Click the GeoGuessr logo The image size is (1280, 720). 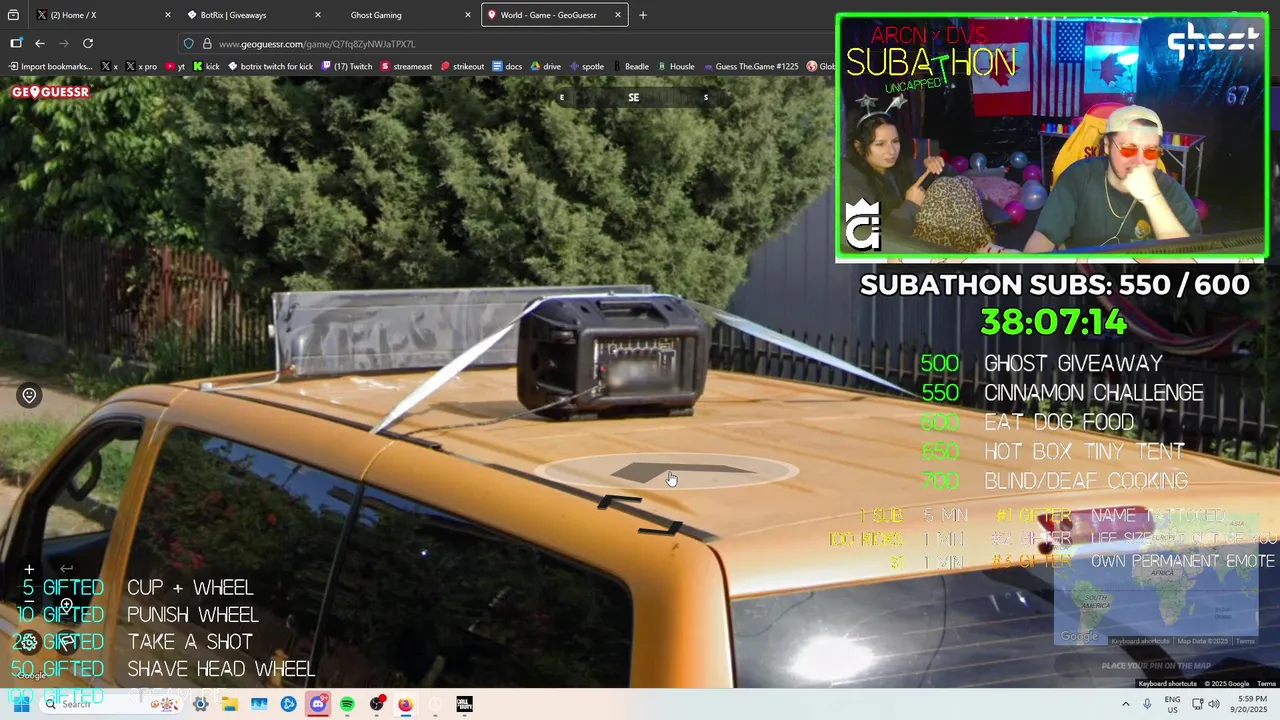click(50, 92)
